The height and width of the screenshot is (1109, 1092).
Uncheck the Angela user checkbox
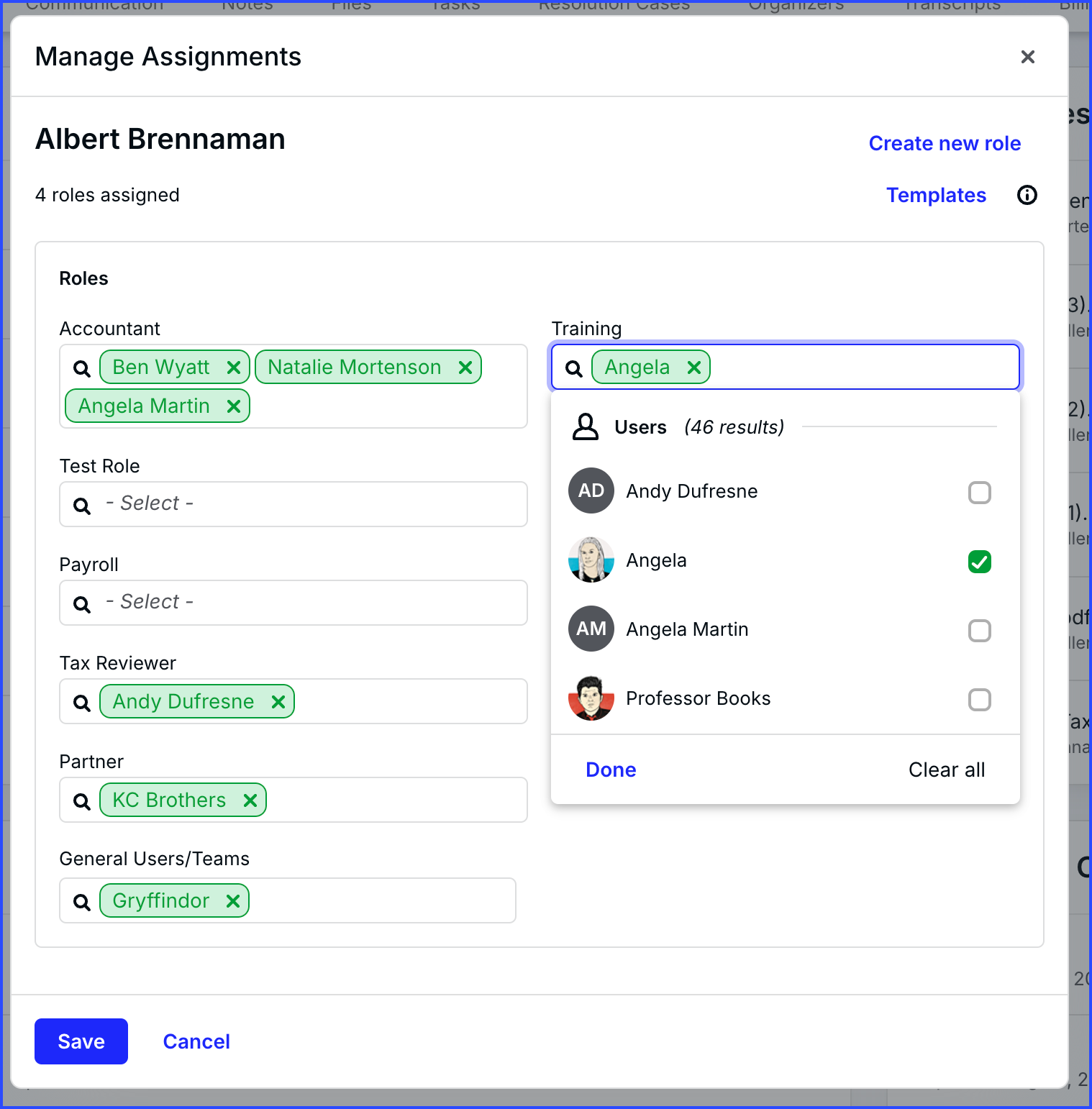(979, 562)
